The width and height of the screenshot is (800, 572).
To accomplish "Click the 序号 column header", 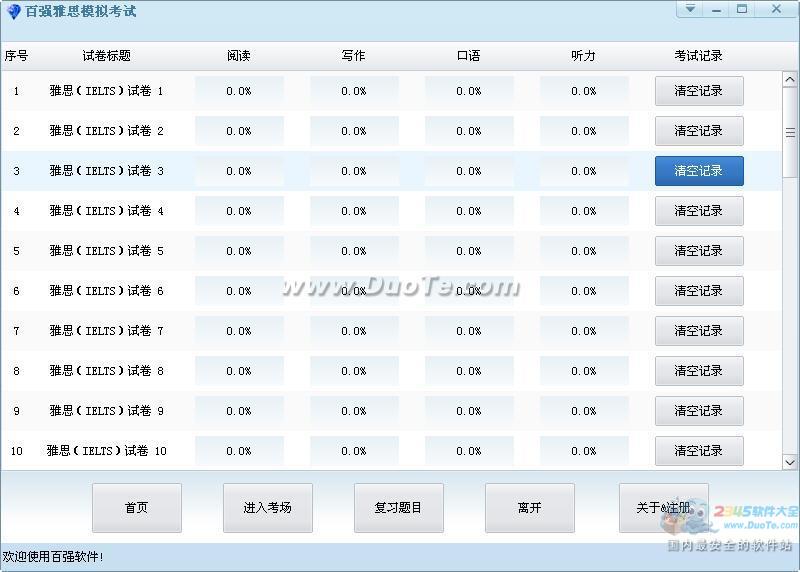I will 16,56.
